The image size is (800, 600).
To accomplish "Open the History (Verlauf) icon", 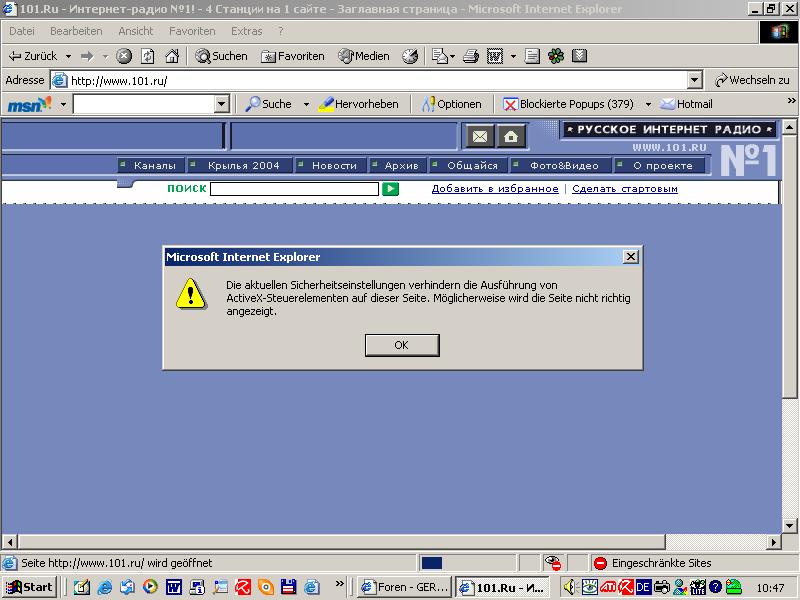I will pos(410,56).
